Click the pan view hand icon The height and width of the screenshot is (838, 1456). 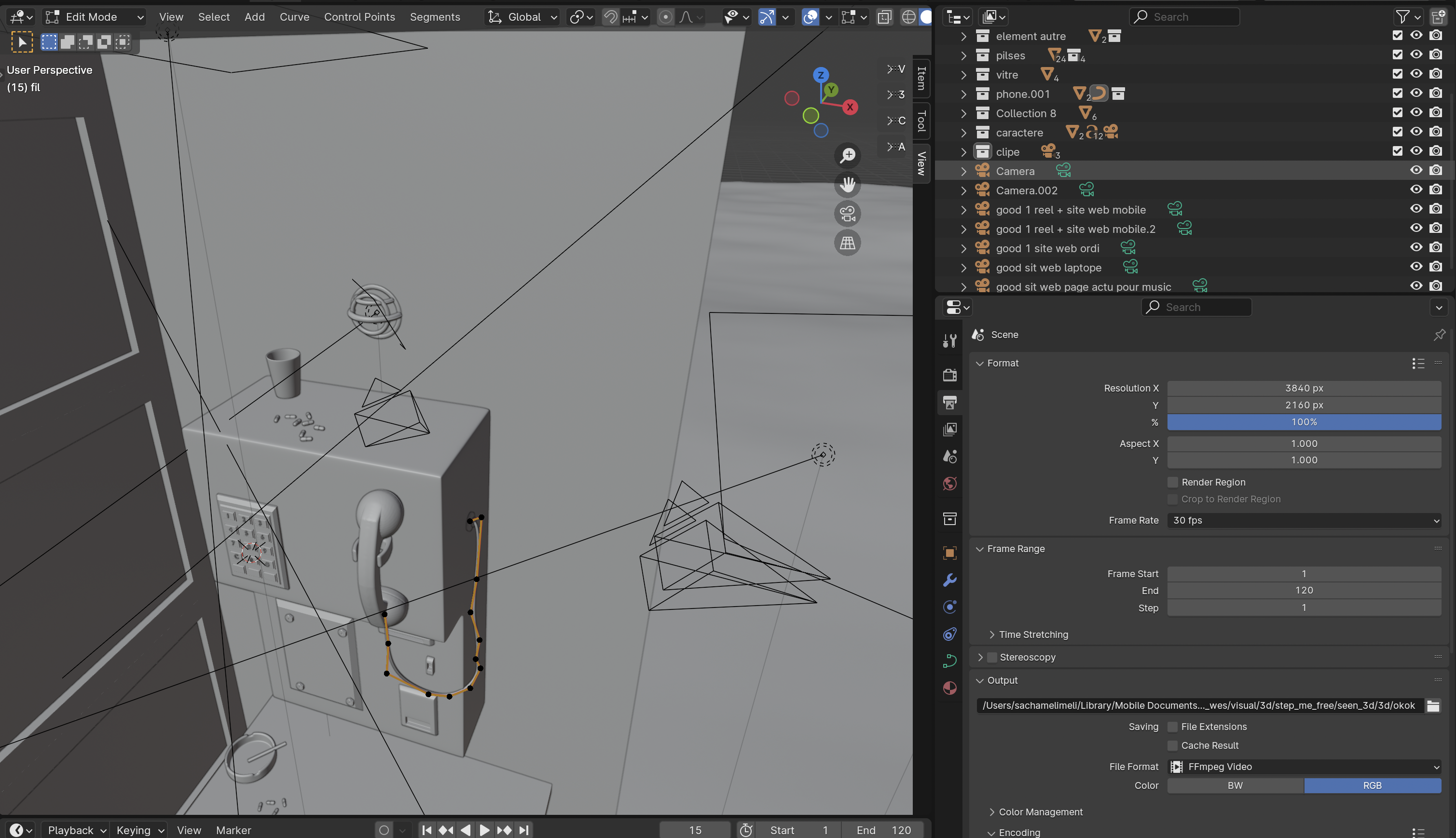(848, 185)
